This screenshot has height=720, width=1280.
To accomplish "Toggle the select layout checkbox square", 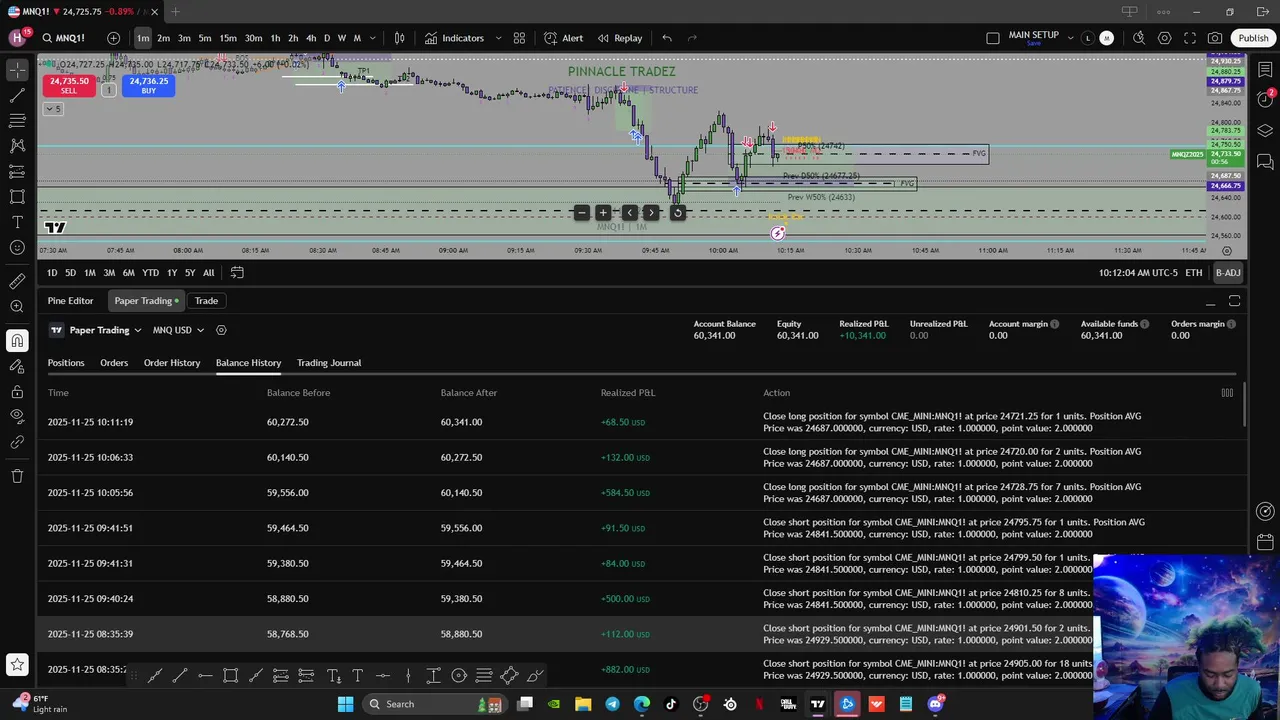I will coord(993,38).
